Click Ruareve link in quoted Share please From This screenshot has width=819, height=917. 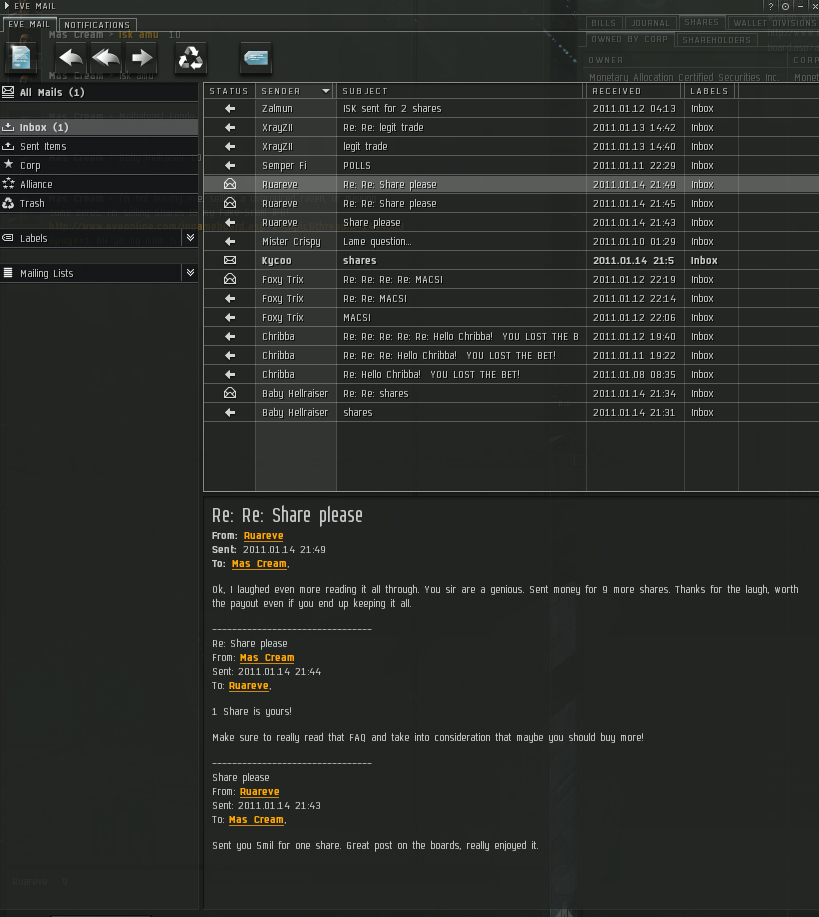[259, 792]
